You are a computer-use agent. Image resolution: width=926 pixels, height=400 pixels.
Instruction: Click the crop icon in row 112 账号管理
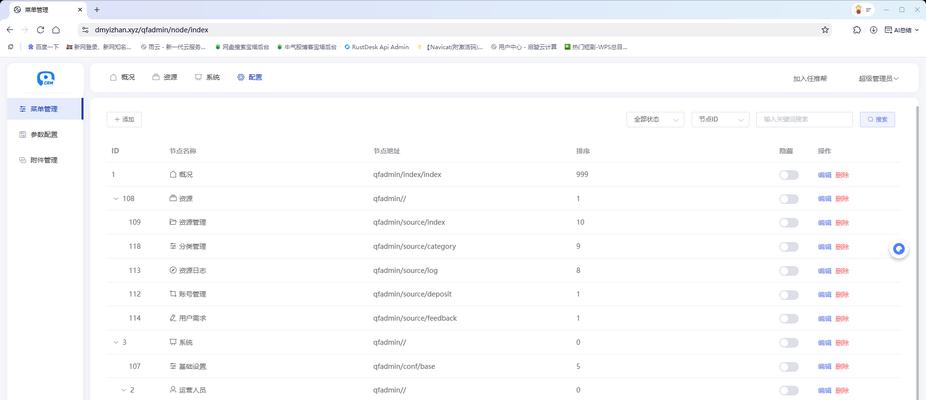pyautogui.click(x=173, y=294)
